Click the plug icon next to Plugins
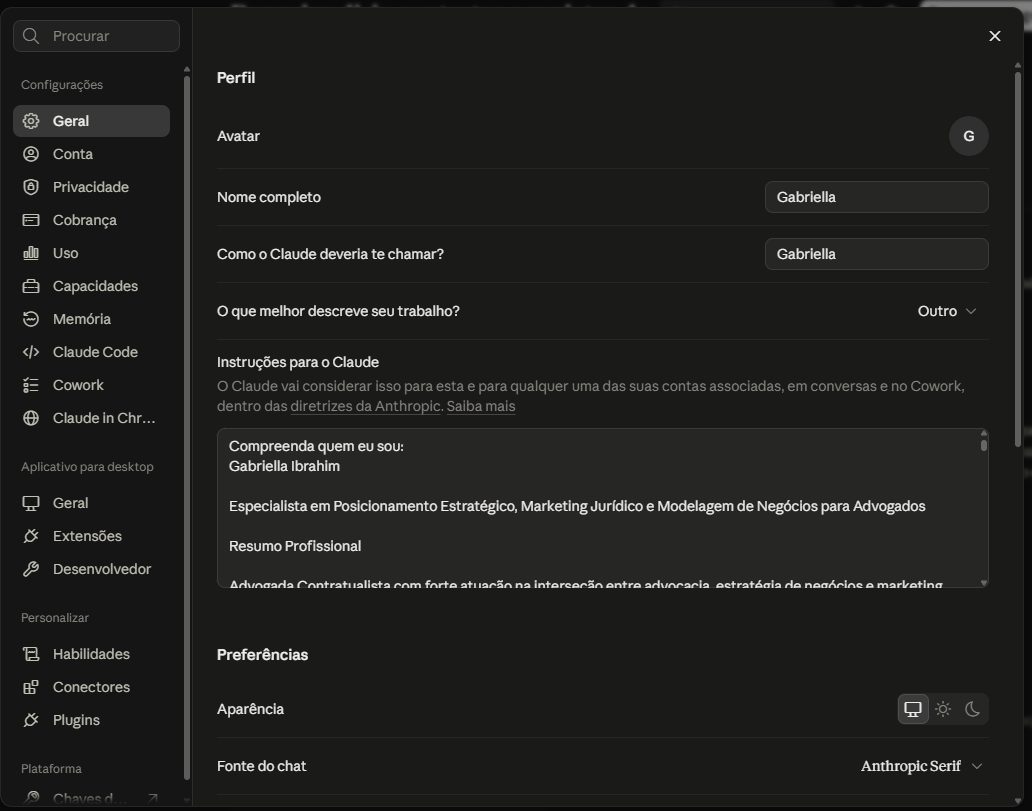The height and width of the screenshot is (811, 1032). point(31,719)
